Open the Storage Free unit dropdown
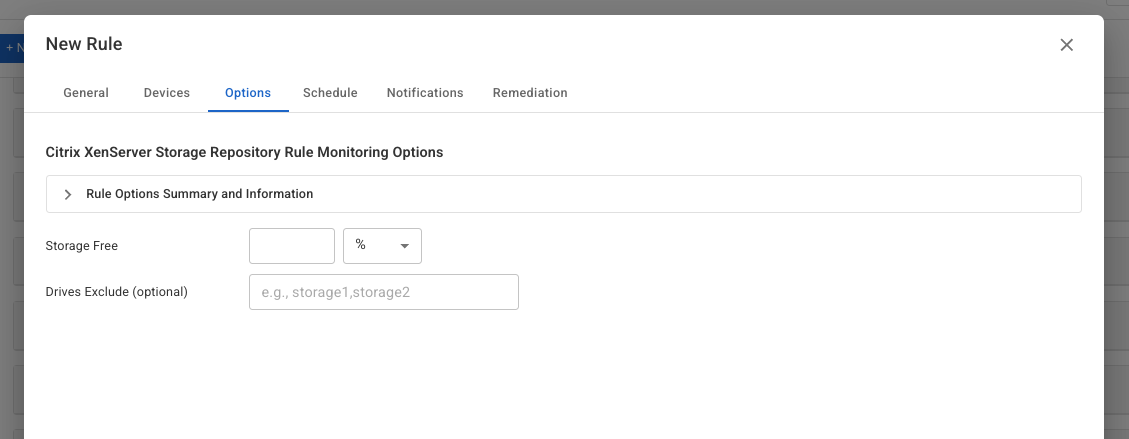Image resolution: width=1129 pixels, height=439 pixels. 382,246
